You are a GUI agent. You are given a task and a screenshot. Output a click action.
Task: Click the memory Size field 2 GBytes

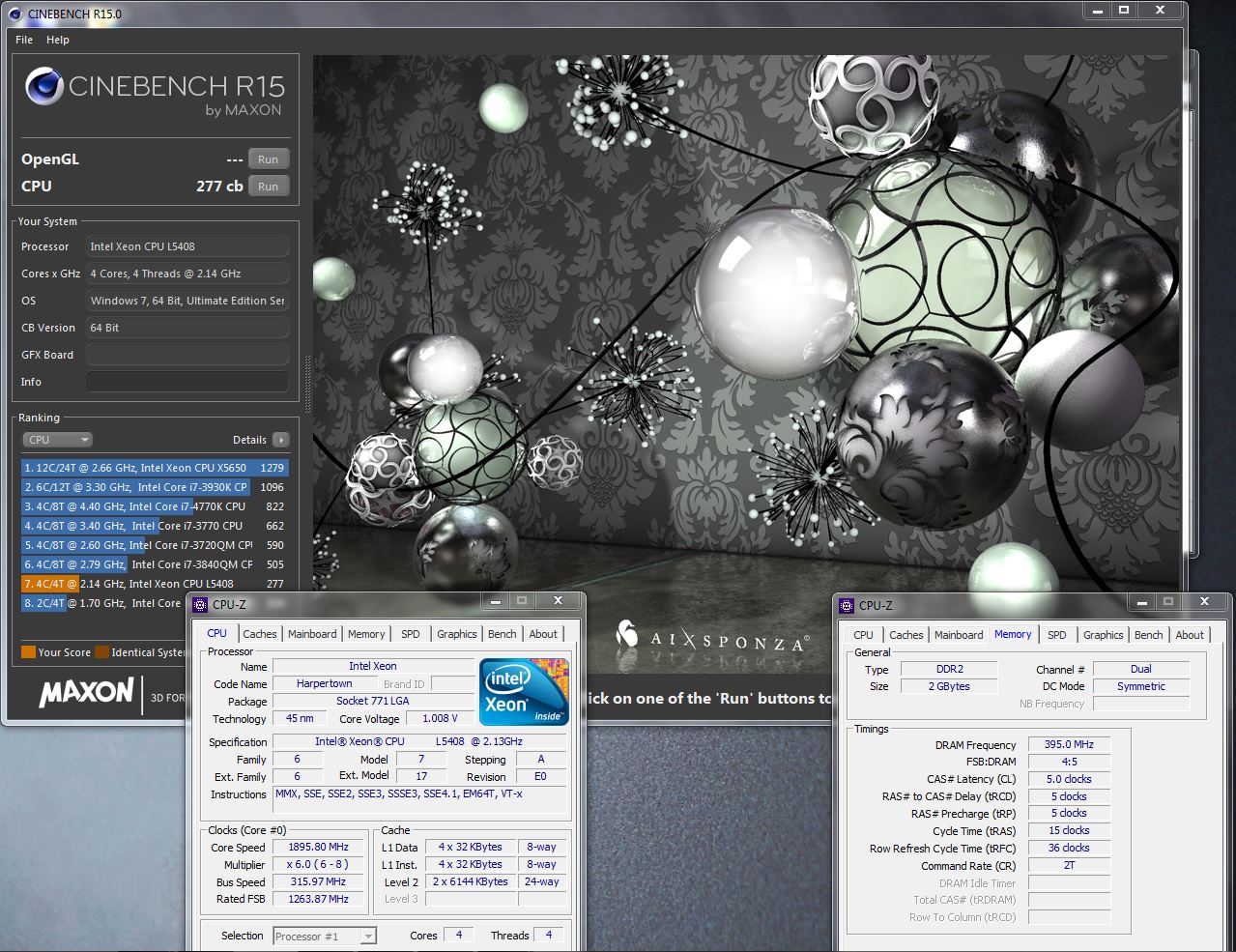pyautogui.click(x=949, y=686)
